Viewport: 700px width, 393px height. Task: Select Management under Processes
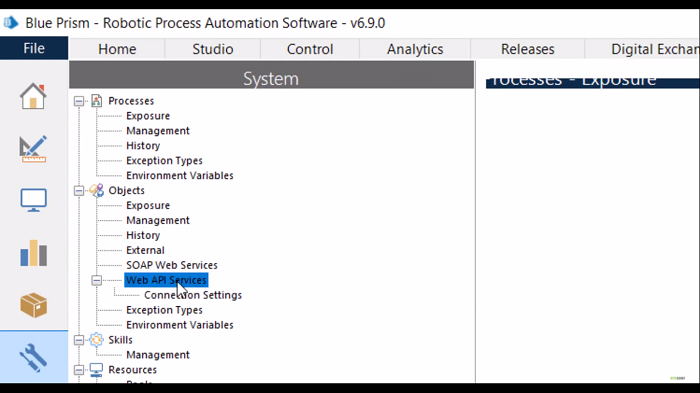pos(158,131)
